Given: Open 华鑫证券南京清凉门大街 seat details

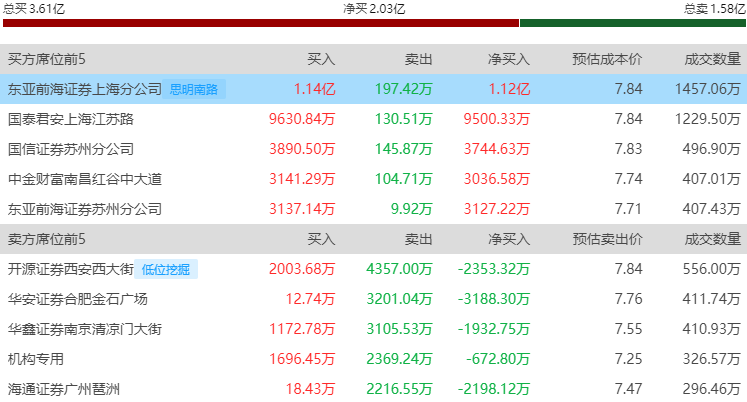Looking at the screenshot, I should 85,329.
